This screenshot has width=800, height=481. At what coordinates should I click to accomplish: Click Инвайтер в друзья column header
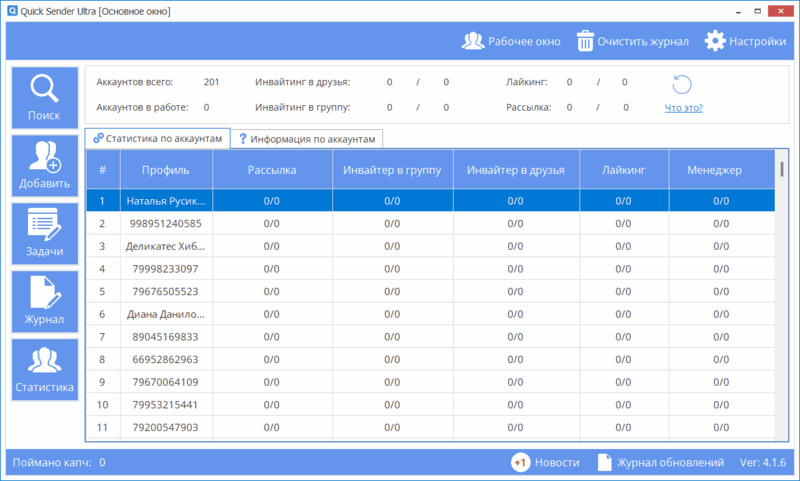click(516, 170)
